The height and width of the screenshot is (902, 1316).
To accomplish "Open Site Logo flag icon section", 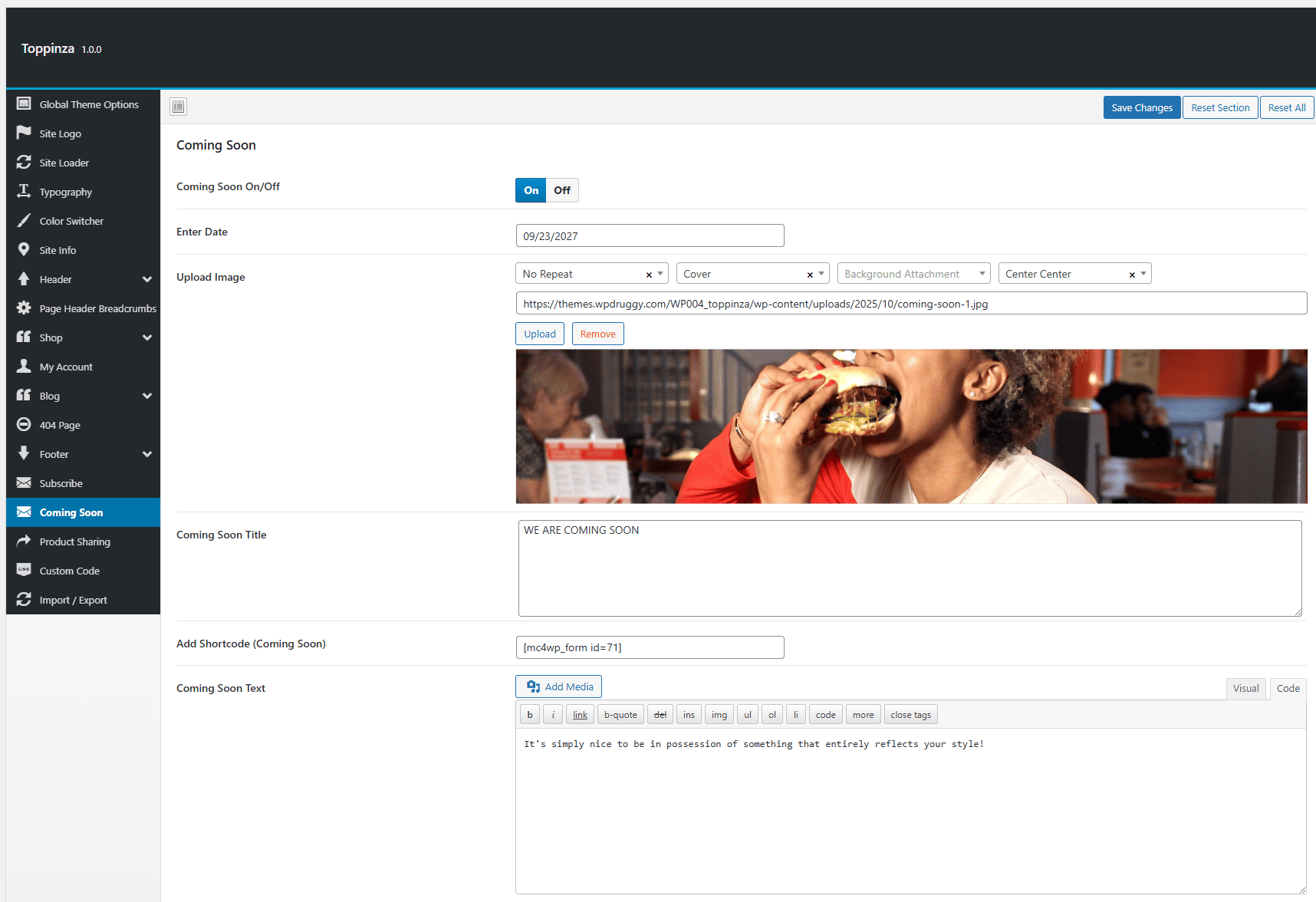I will (24, 133).
